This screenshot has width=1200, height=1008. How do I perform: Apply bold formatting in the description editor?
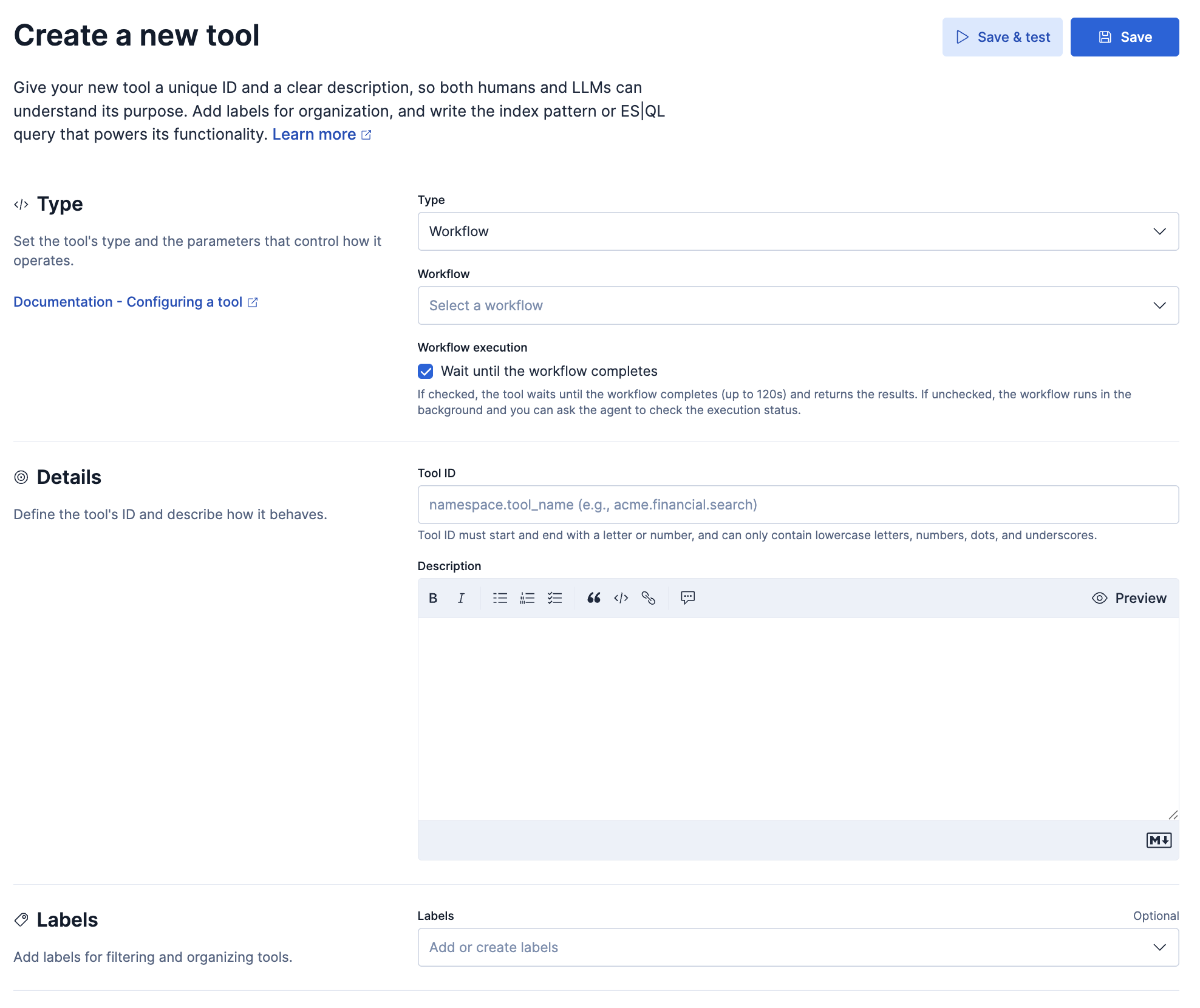[433, 598]
